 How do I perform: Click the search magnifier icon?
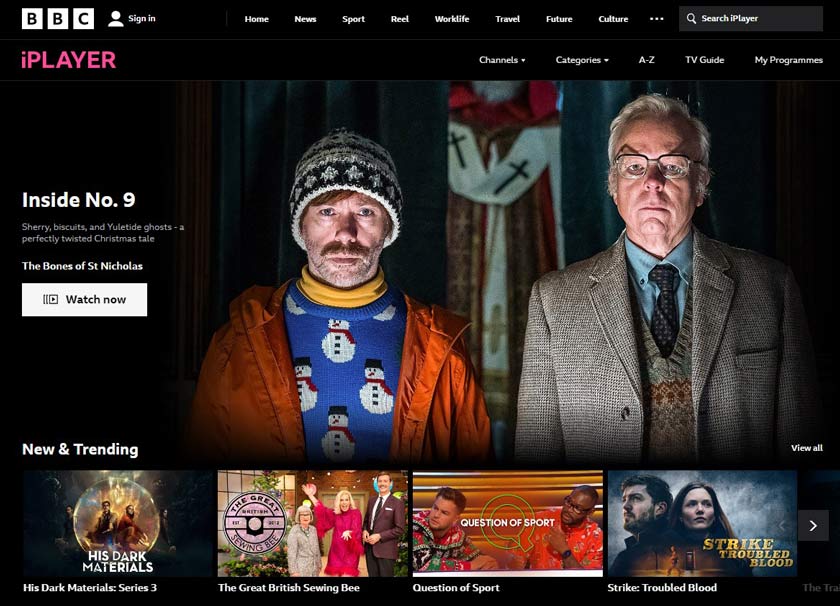[x=690, y=19]
